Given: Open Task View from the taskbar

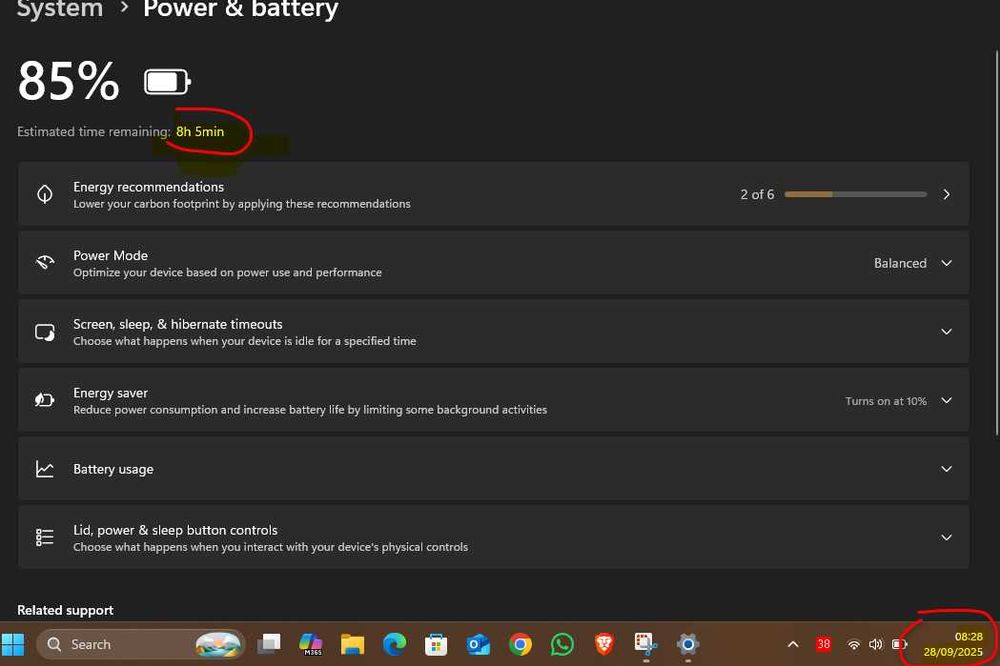Looking at the screenshot, I should click(x=268, y=644).
